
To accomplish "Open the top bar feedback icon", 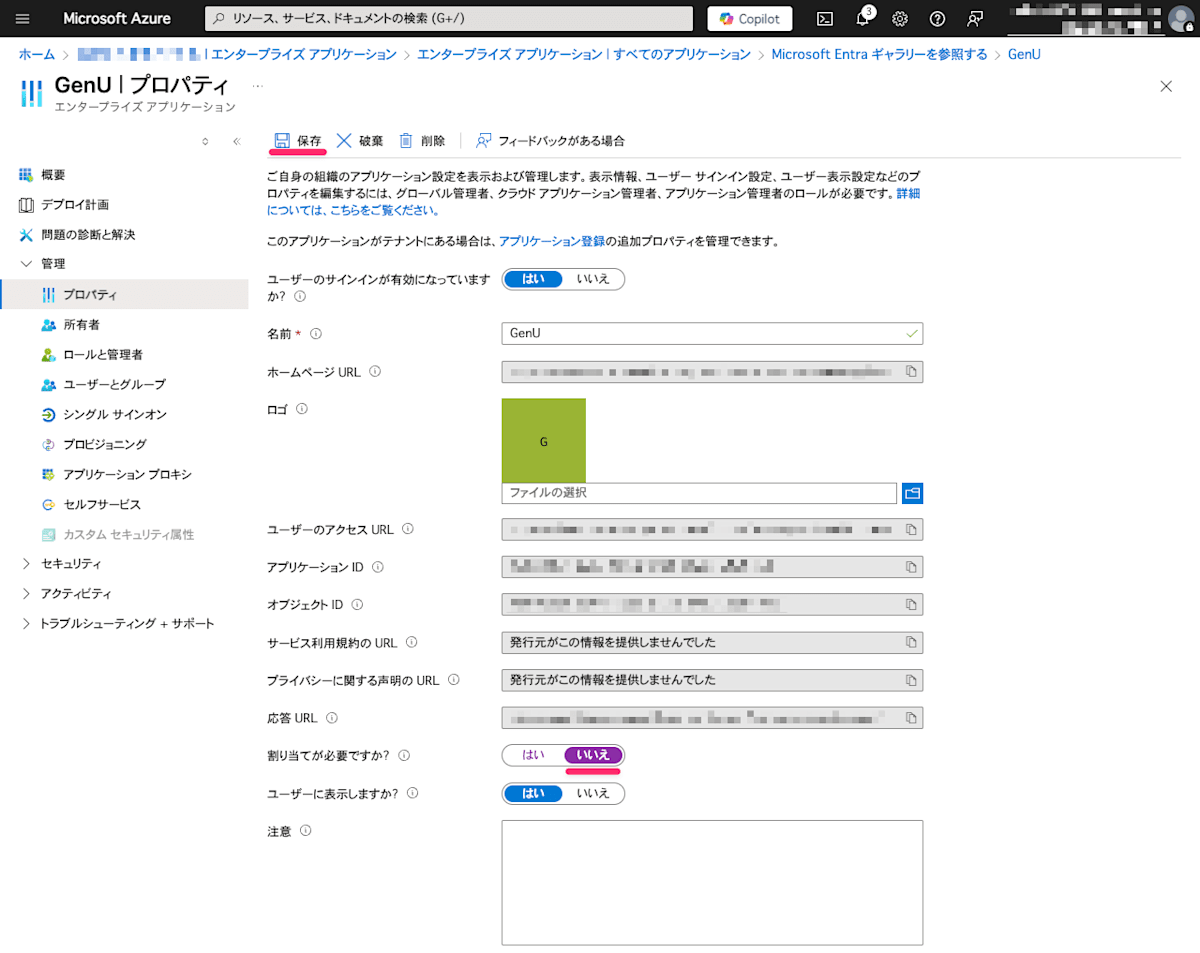I will click(975, 18).
